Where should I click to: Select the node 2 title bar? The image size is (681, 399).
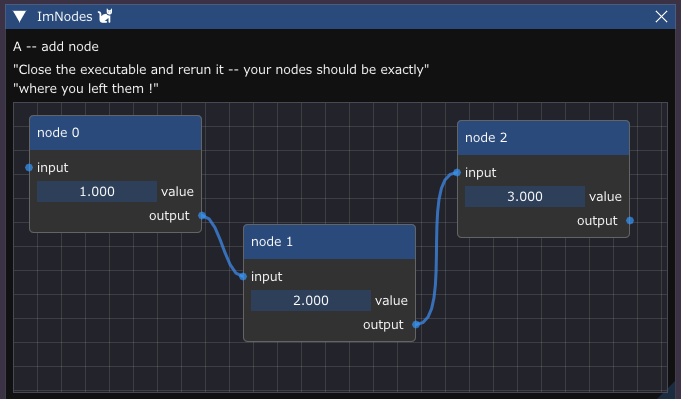[x=543, y=138]
